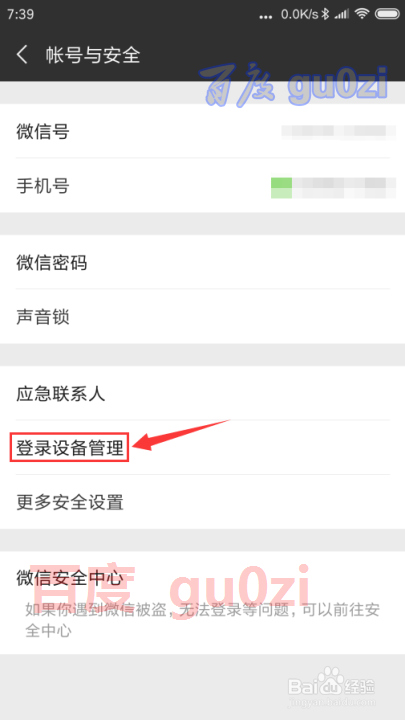Open 更多安全设置

pyautogui.click(x=202, y=502)
